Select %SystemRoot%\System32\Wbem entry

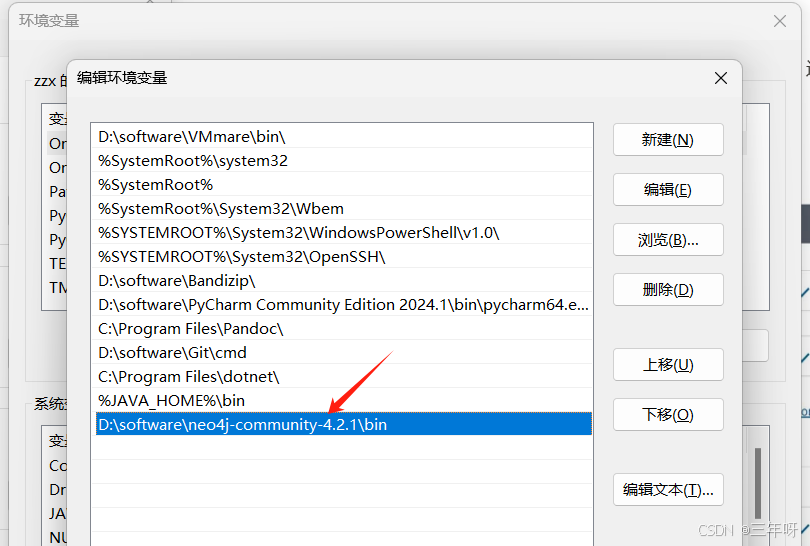[344, 208]
